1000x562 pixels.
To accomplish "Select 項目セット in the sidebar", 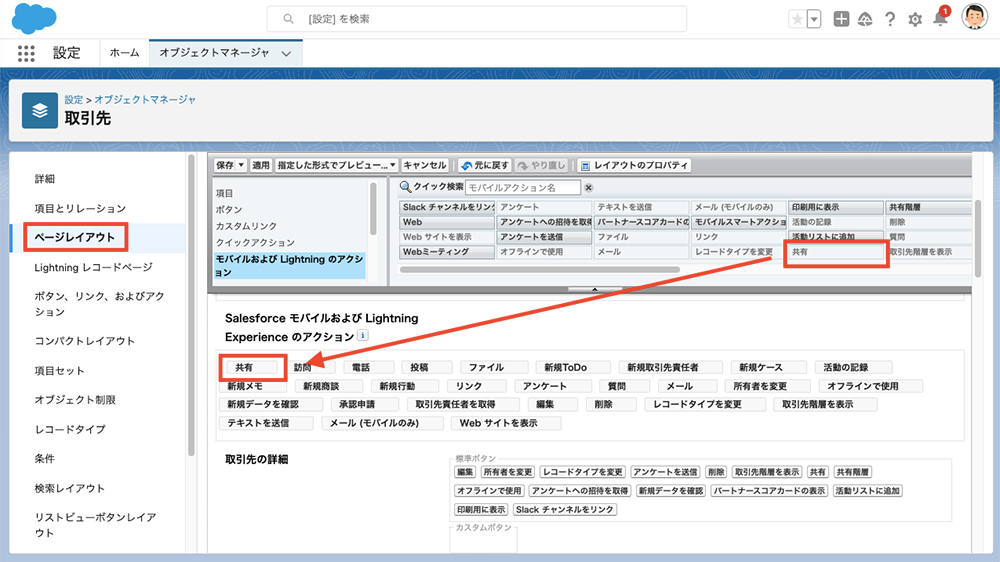I will (59, 371).
